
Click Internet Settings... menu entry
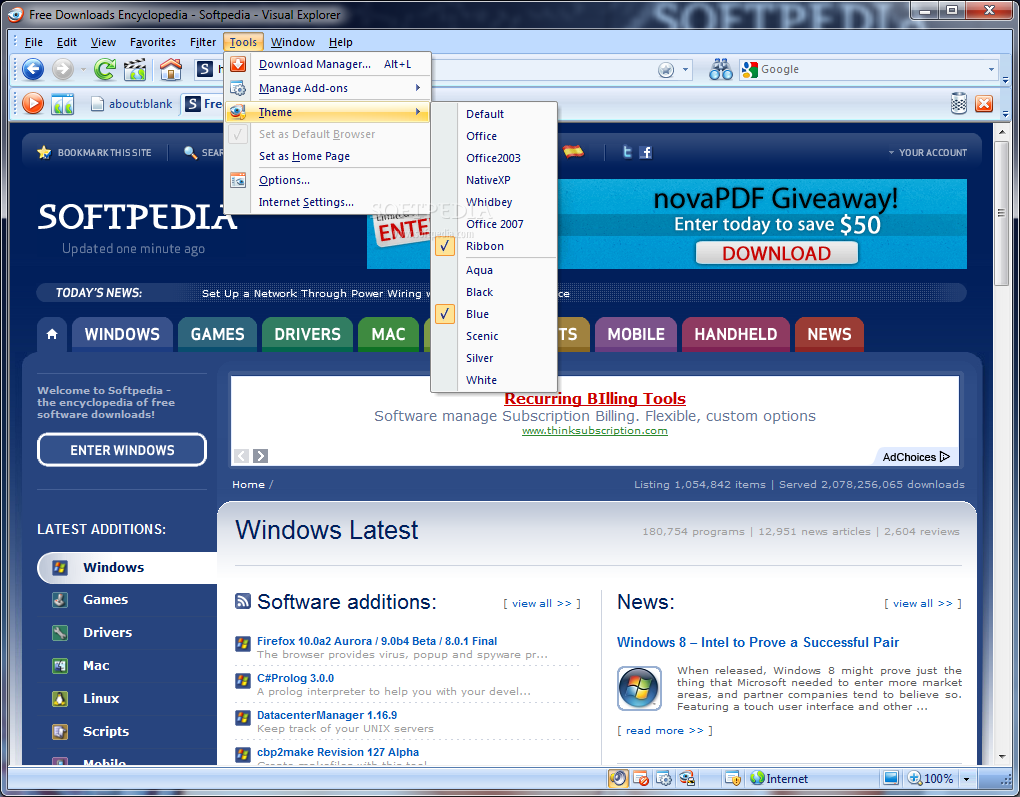(327, 202)
